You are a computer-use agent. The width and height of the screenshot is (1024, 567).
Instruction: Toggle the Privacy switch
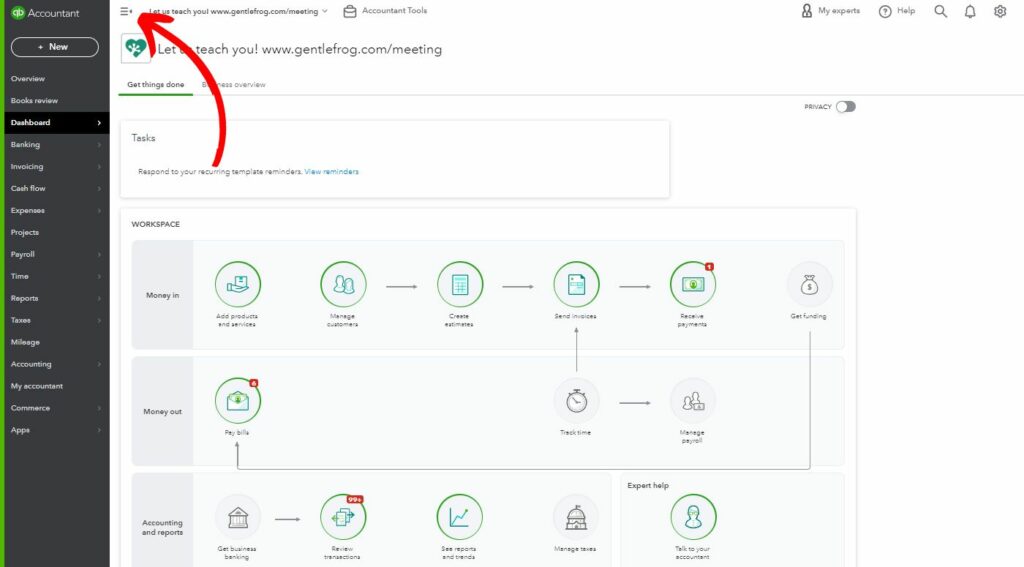[846, 107]
